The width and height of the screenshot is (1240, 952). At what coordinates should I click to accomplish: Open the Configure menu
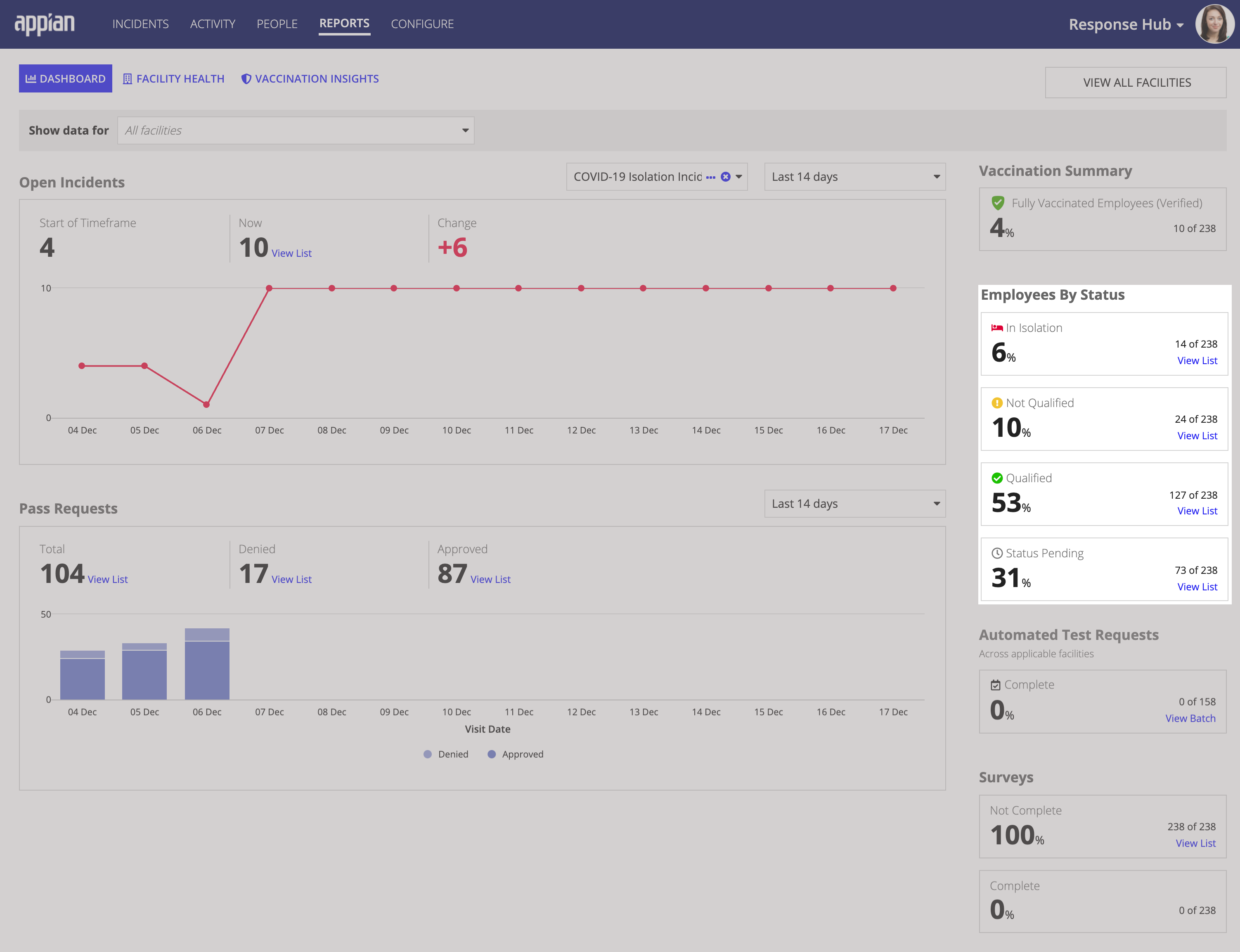point(422,24)
